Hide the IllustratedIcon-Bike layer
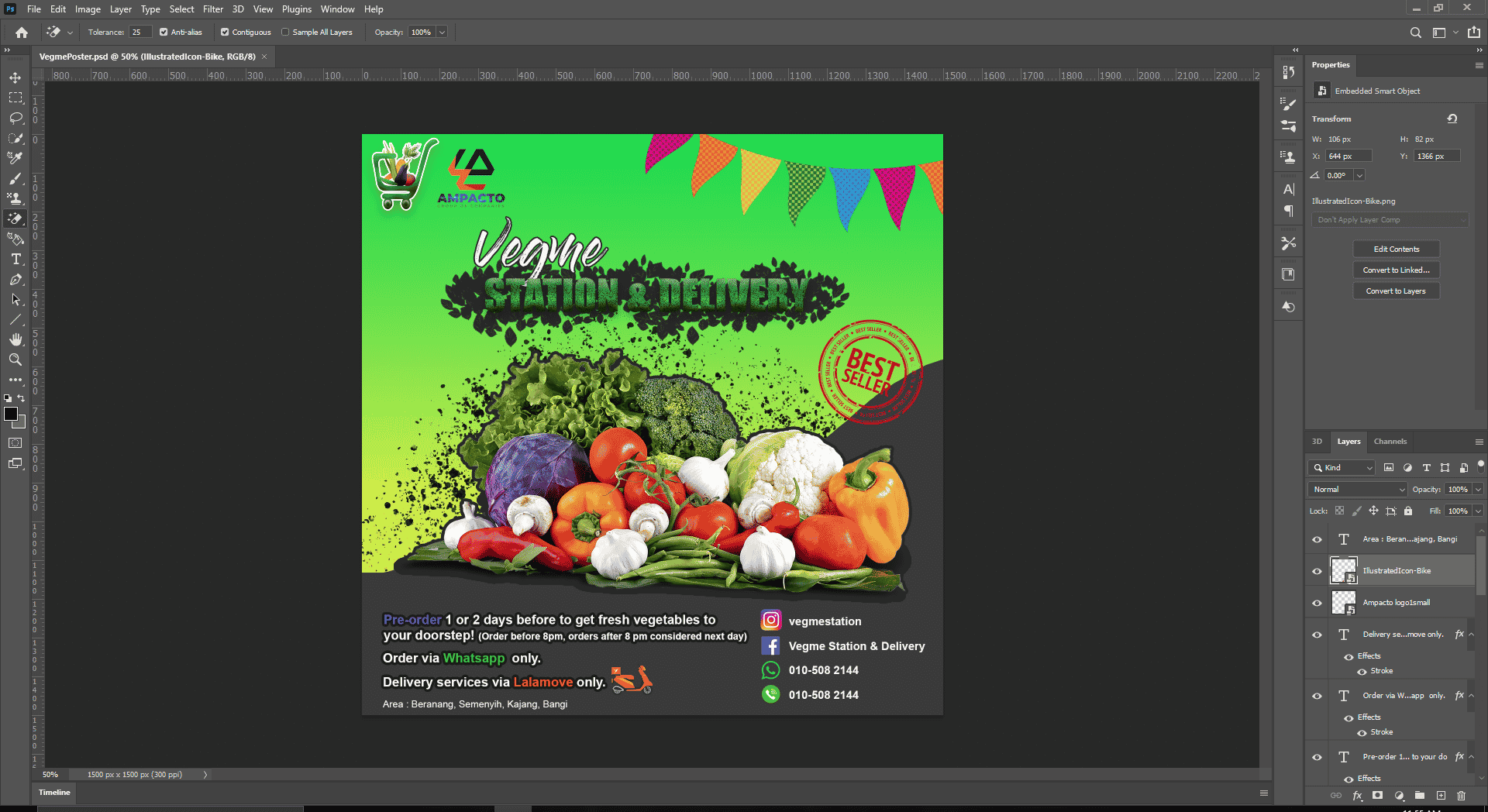The width and height of the screenshot is (1488, 812). pyautogui.click(x=1317, y=571)
